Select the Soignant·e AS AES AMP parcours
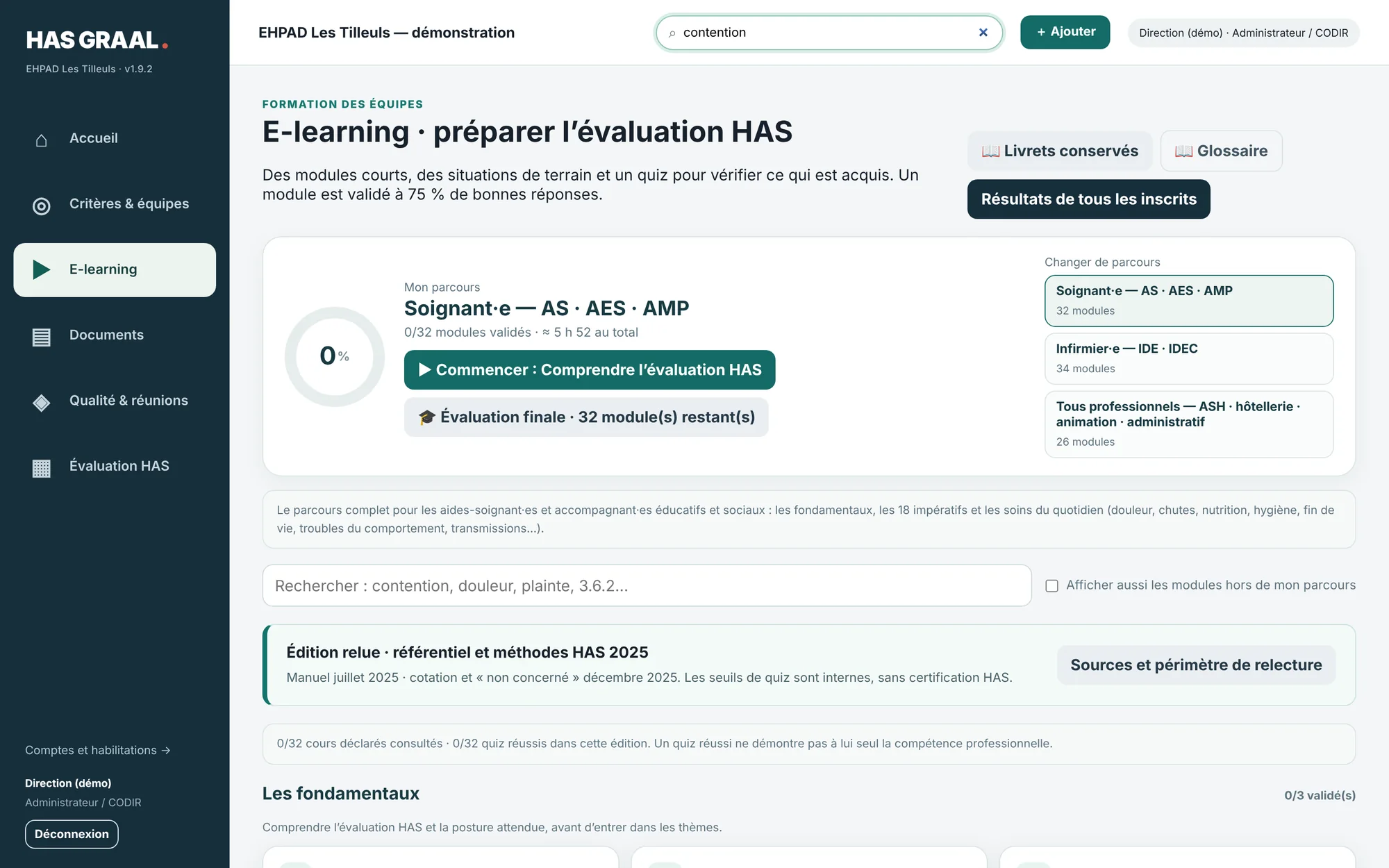 point(1189,301)
